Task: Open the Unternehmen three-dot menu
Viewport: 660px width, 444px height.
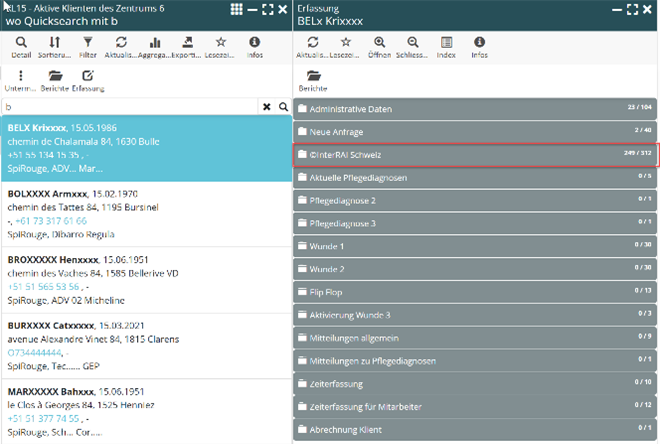Action: tap(21, 76)
